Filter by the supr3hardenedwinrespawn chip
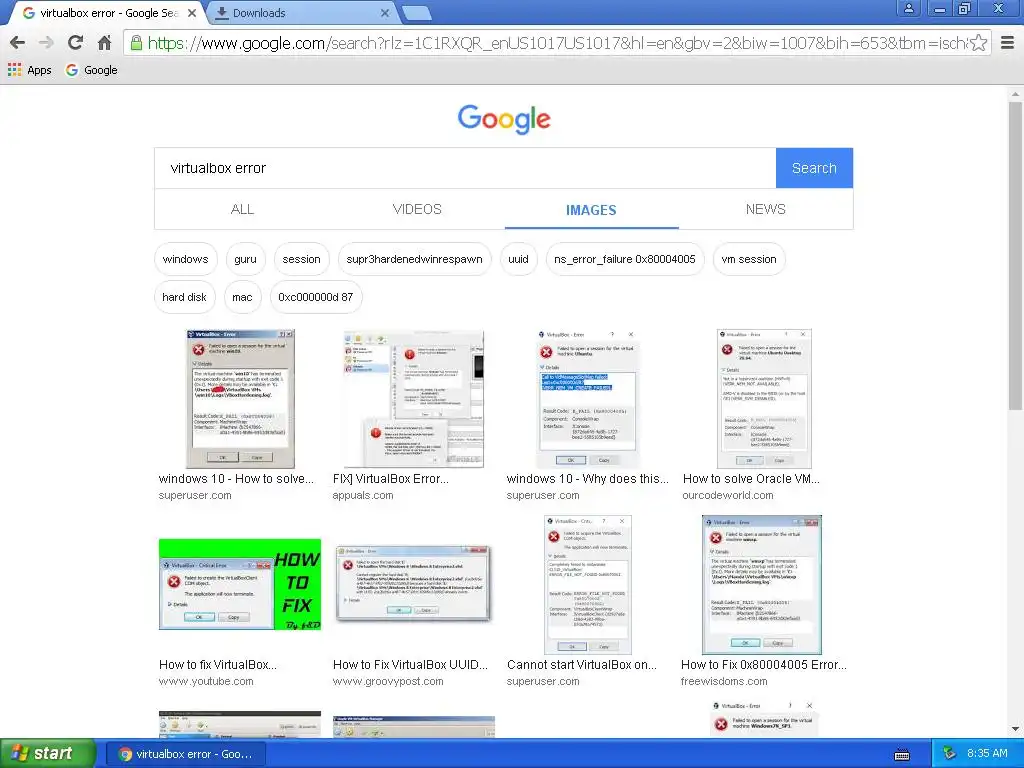1024x768 pixels. point(414,259)
